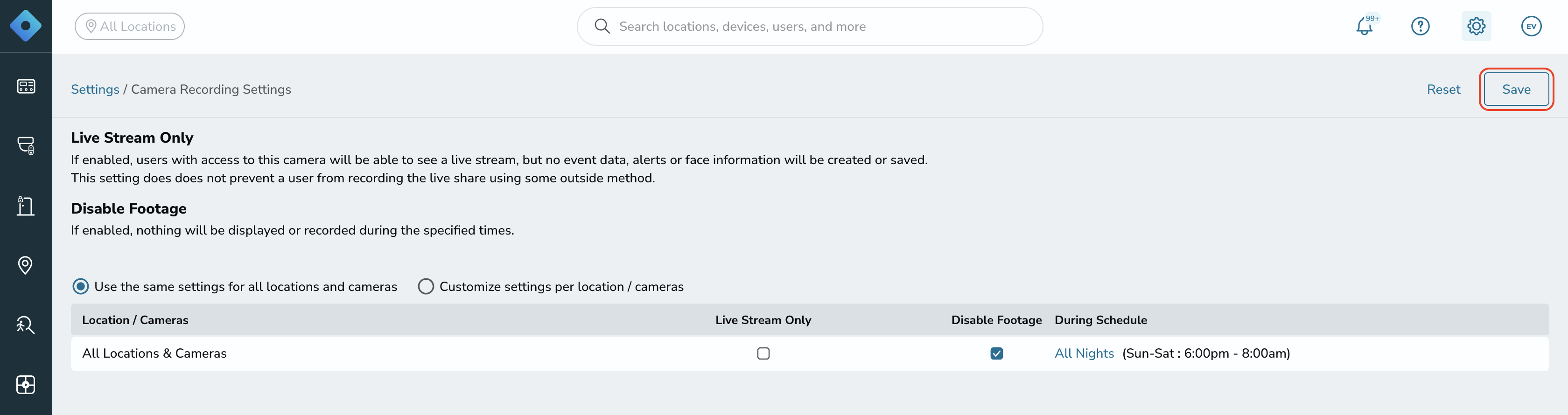Click '(Sun-Sat : 6:00pm - 8:00am)' schedule text
This screenshot has height=415, width=1568.
click(x=1206, y=353)
